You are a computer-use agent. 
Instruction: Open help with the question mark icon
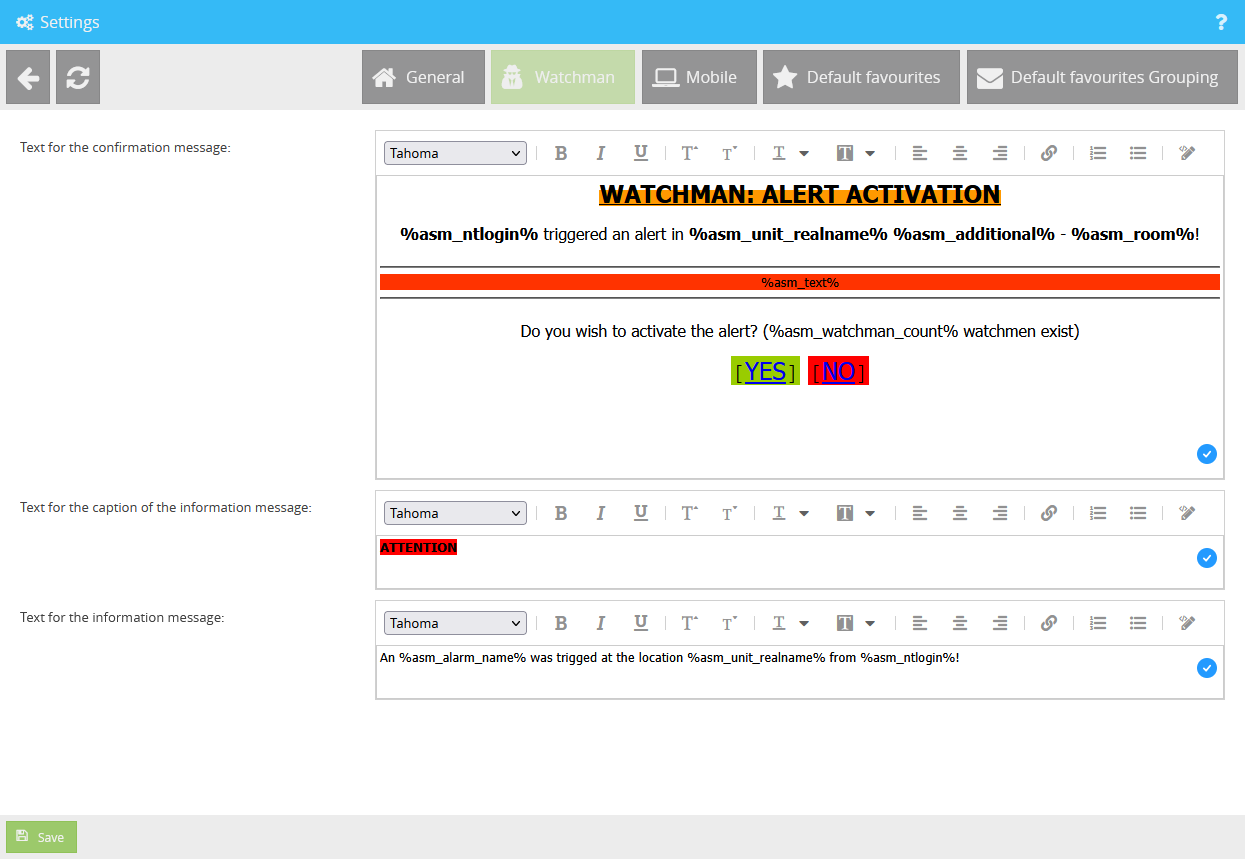pos(1221,22)
